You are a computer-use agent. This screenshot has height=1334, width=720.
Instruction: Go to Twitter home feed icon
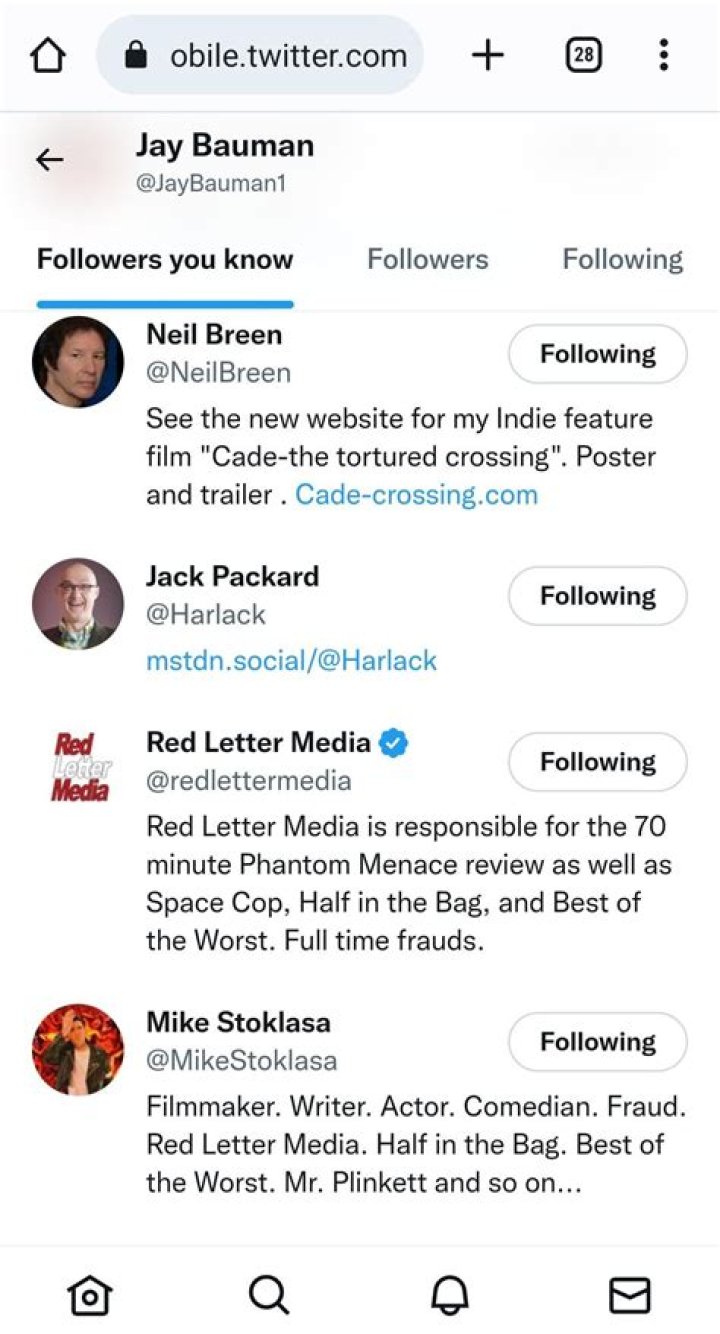click(x=89, y=1295)
